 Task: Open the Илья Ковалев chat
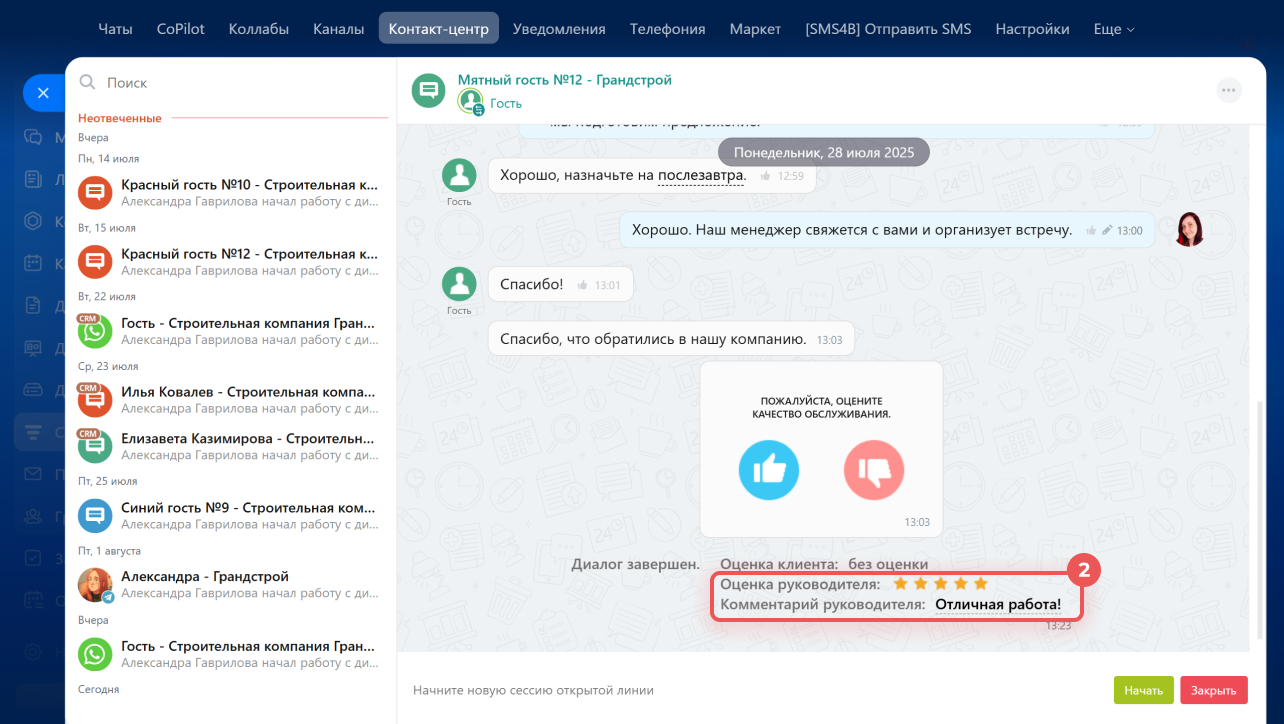(x=232, y=400)
